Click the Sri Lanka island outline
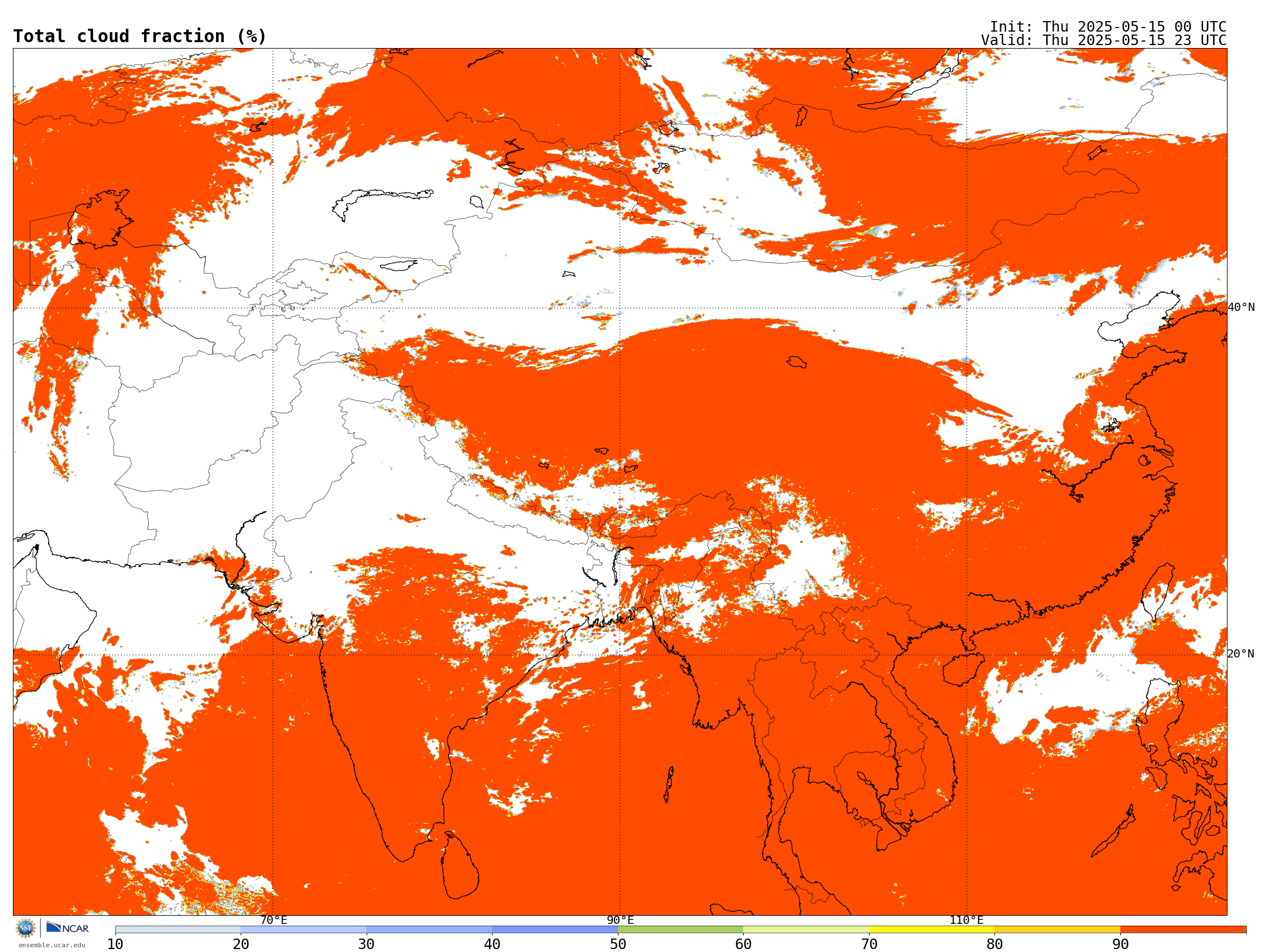1265x952 pixels. pos(460,865)
